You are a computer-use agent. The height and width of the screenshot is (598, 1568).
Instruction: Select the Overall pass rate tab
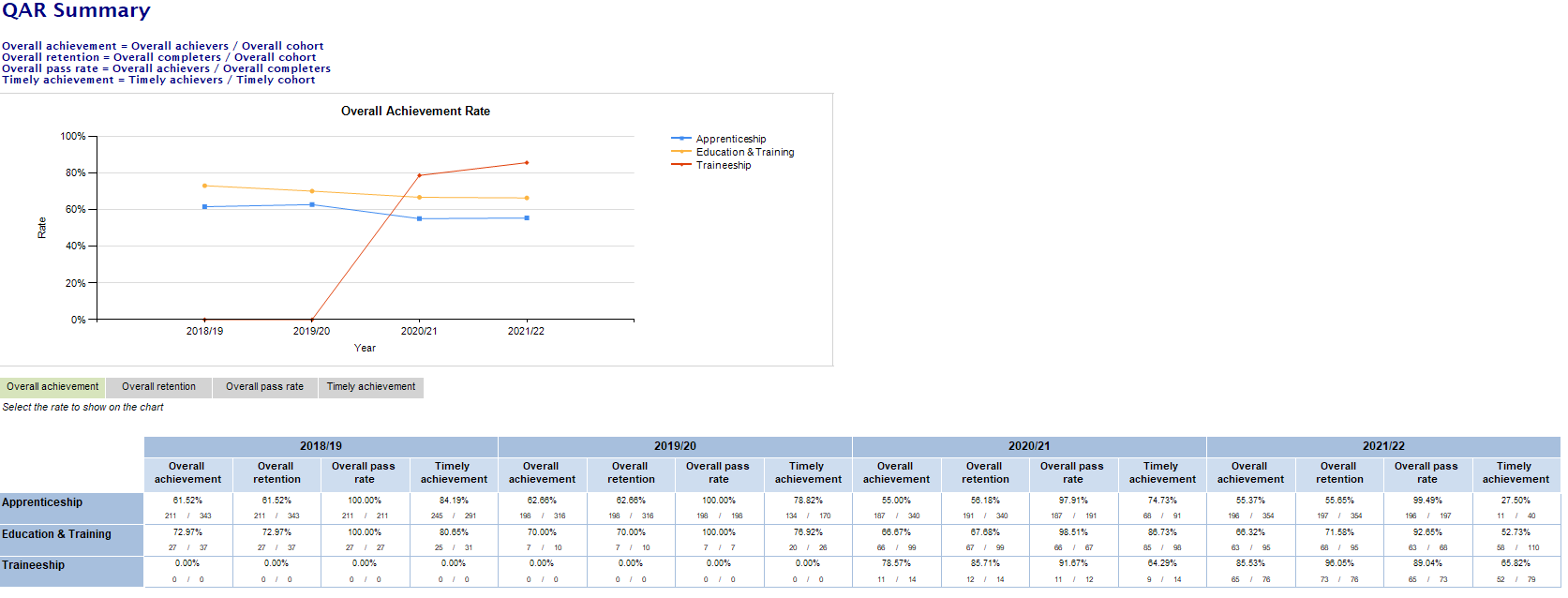(x=264, y=387)
